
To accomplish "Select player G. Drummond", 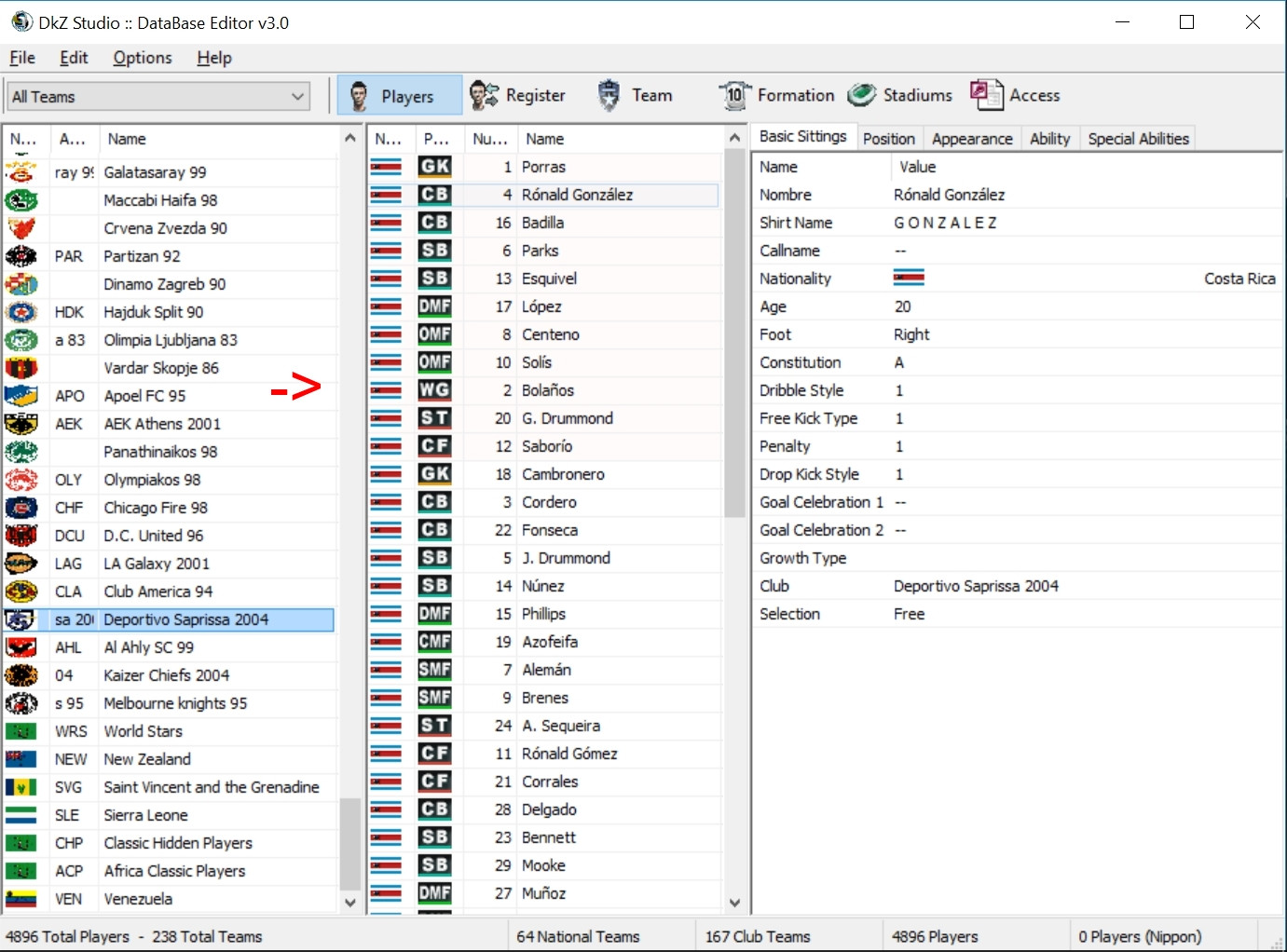I will tap(544, 418).
